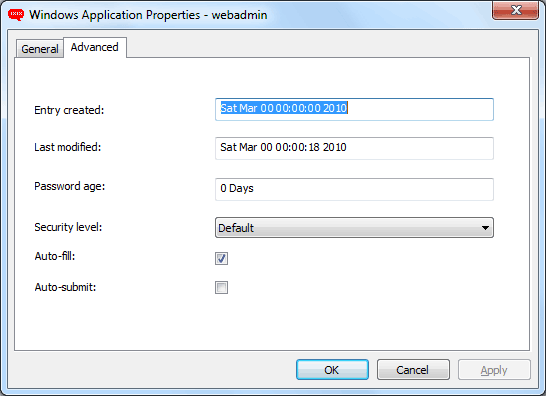
Task: Confirm with the OK button
Action: (332, 370)
